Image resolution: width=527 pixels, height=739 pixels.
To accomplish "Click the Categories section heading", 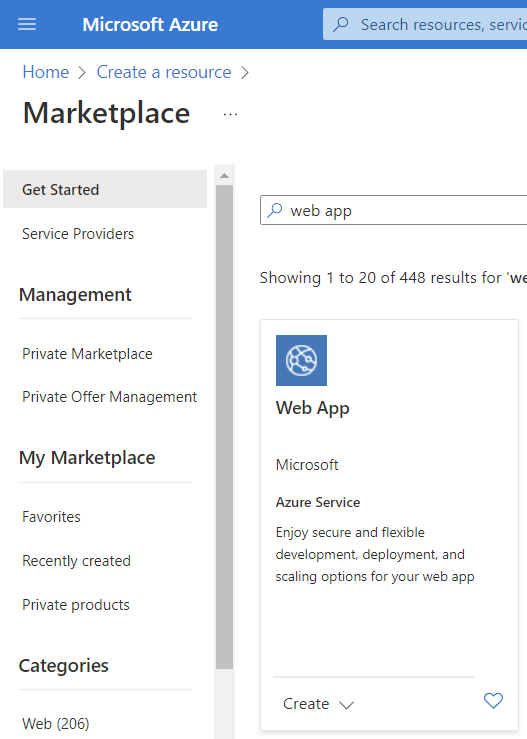I will click(x=64, y=665).
